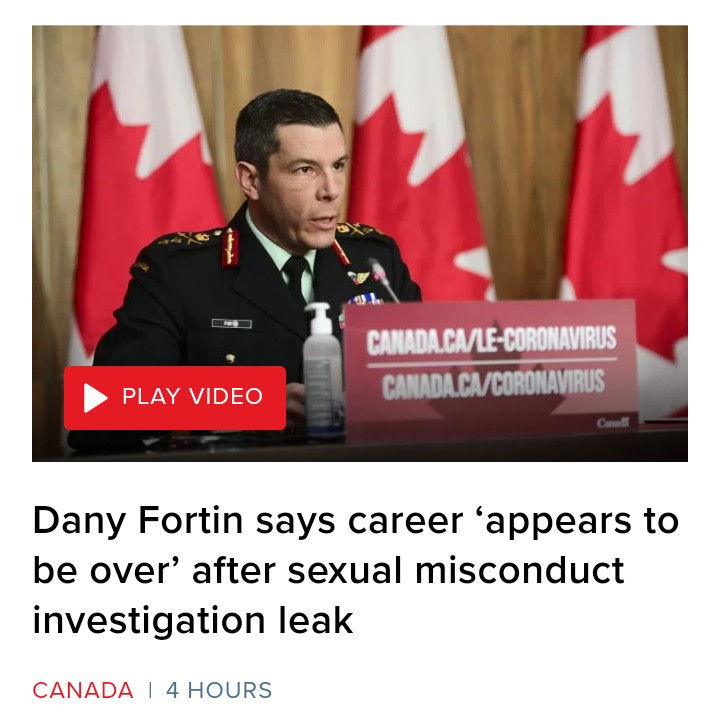The height and width of the screenshot is (714, 720).
Task: Open the CANADA category link
Action: (x=83, y=690)
